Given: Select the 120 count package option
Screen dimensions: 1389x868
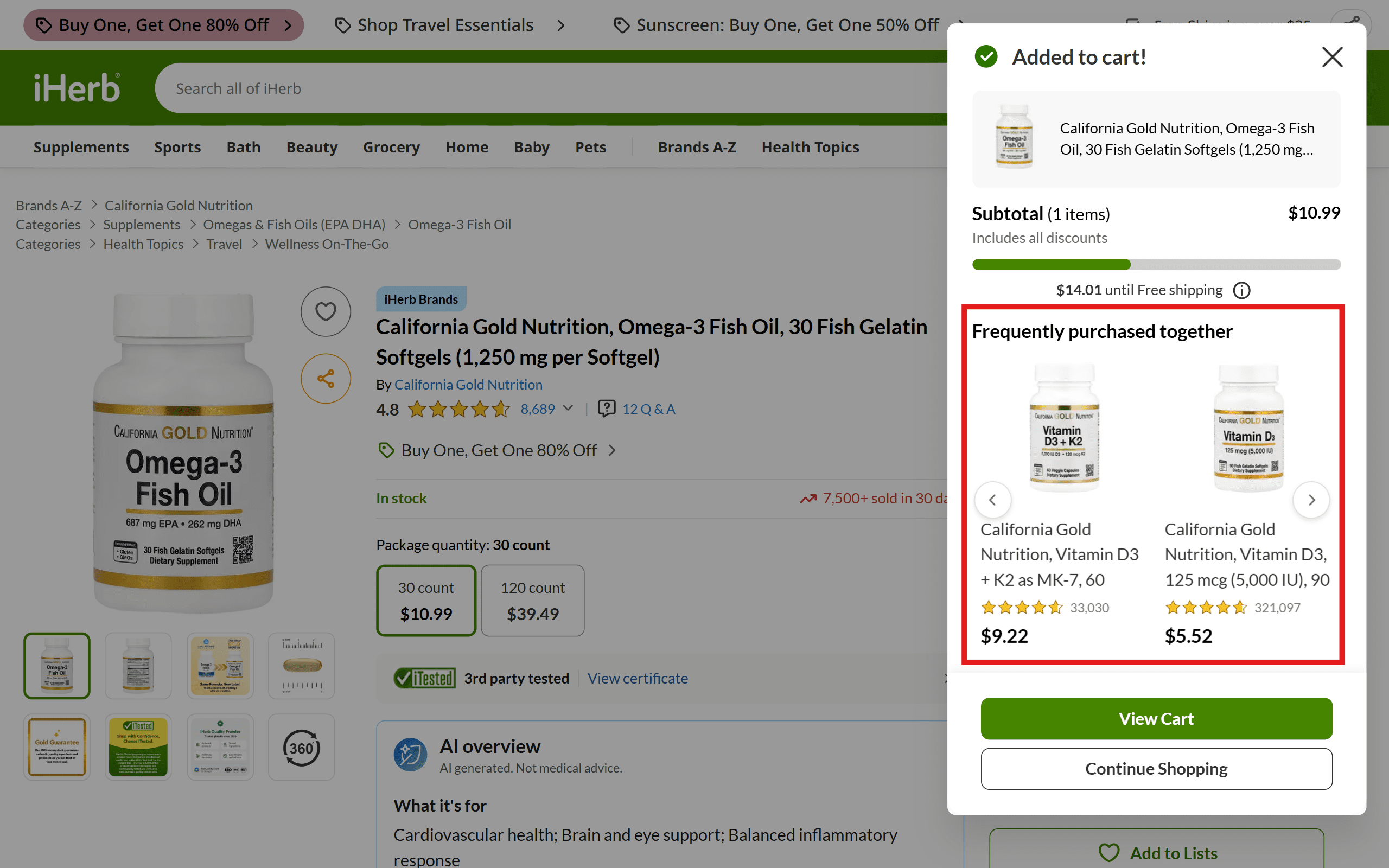Looking at the screenshot, I should (x=533, y=600).
